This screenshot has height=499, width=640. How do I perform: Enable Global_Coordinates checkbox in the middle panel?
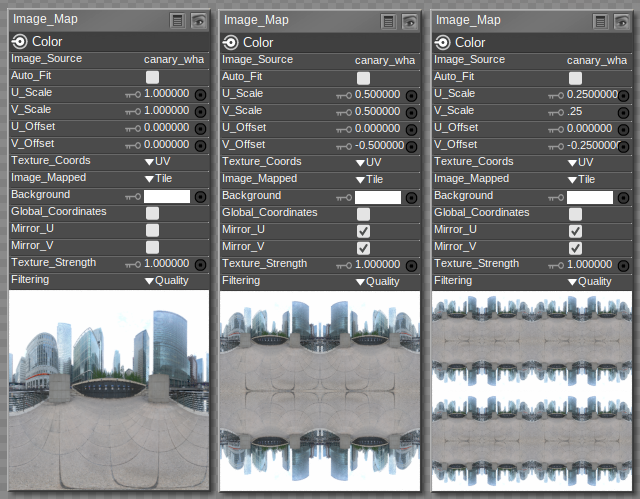click(363, 214)
